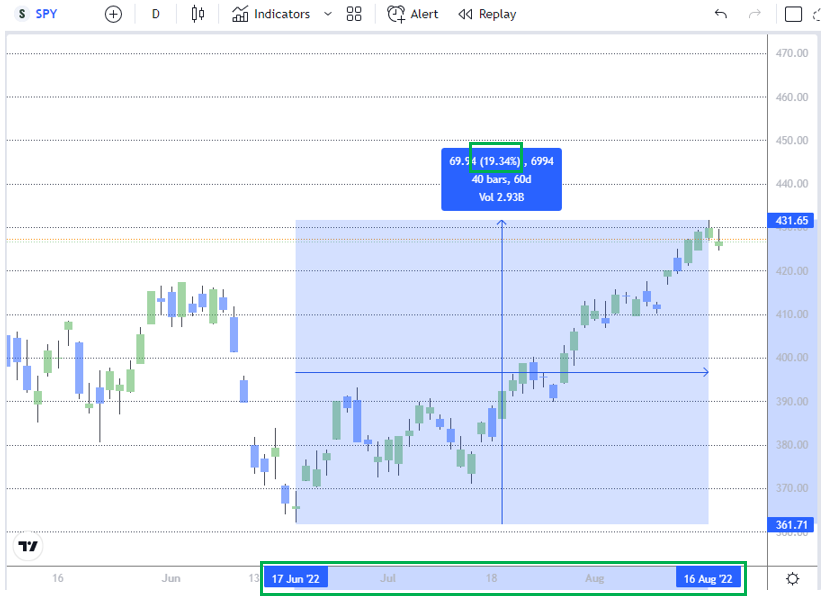
Task: Create a new Alert
Action: (412, 14)
